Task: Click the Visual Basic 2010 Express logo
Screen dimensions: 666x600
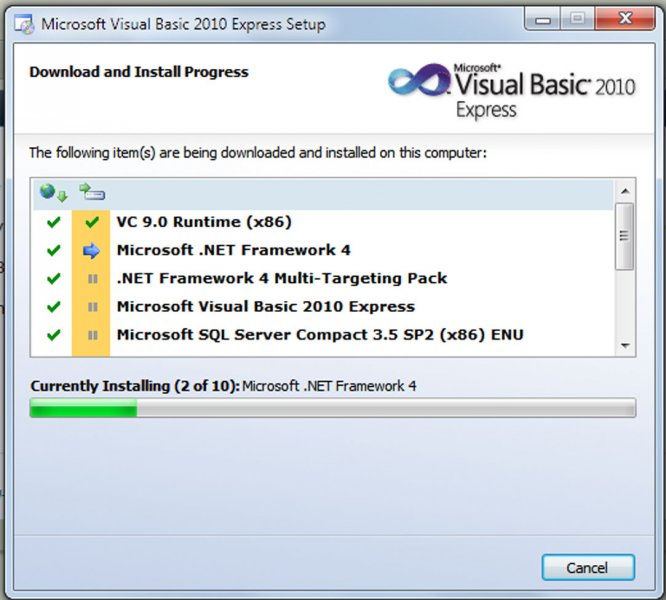Action: click(x=512, y=90)
